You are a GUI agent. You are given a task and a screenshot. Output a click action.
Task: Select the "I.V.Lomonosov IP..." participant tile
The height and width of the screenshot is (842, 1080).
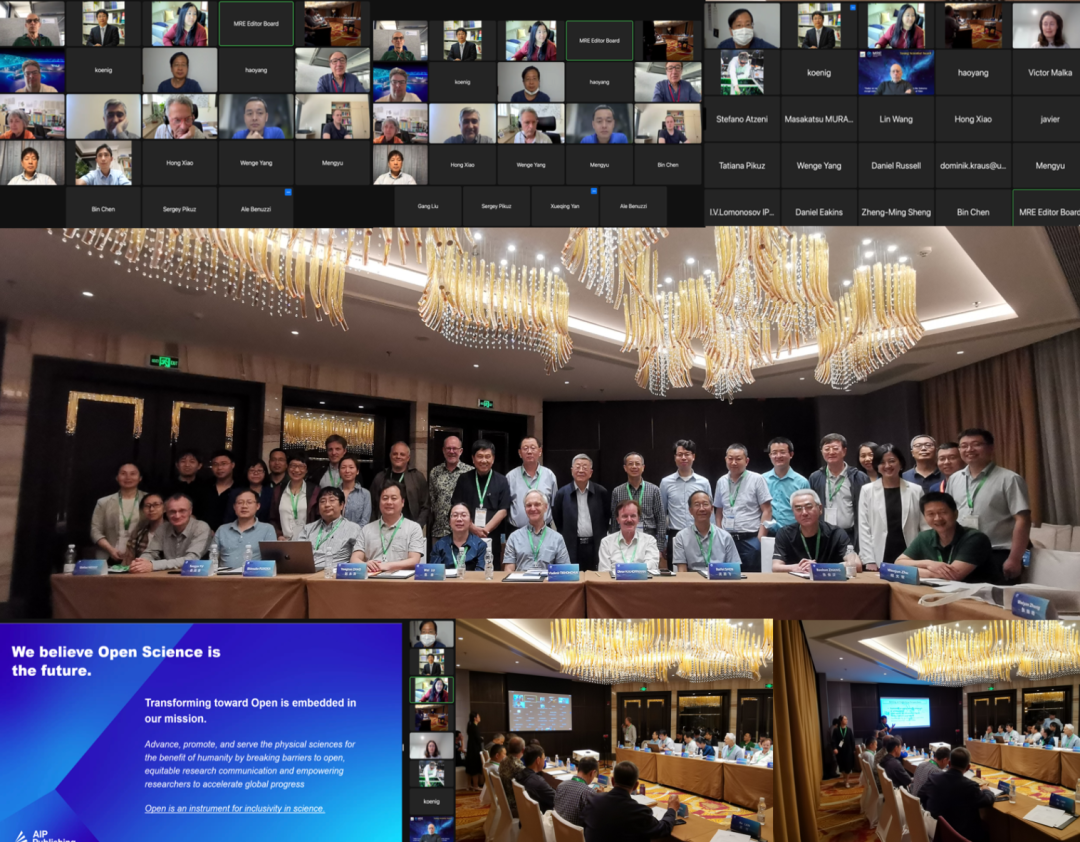[742, 212]
